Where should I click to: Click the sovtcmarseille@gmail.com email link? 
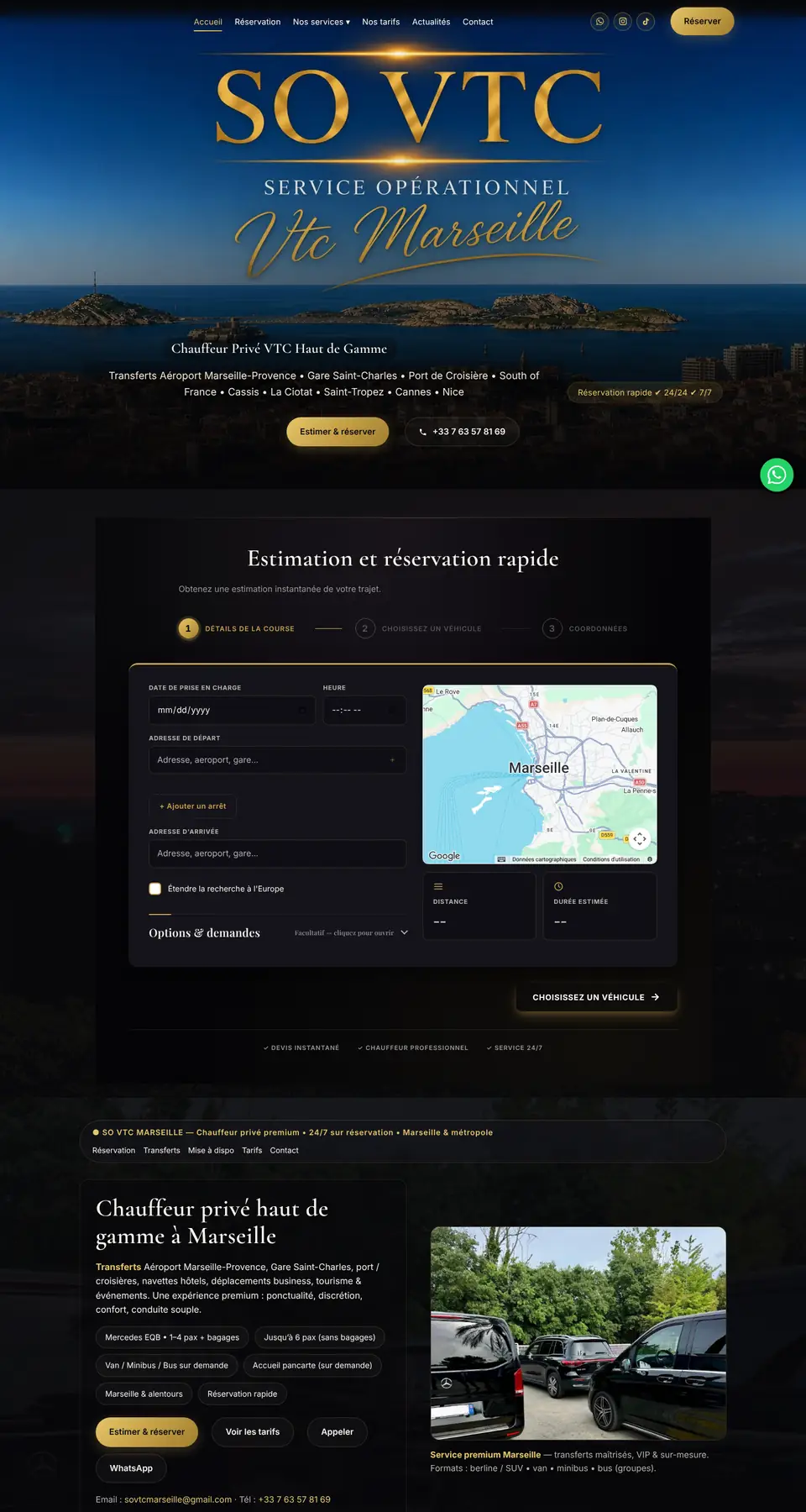pos(178,1499)
